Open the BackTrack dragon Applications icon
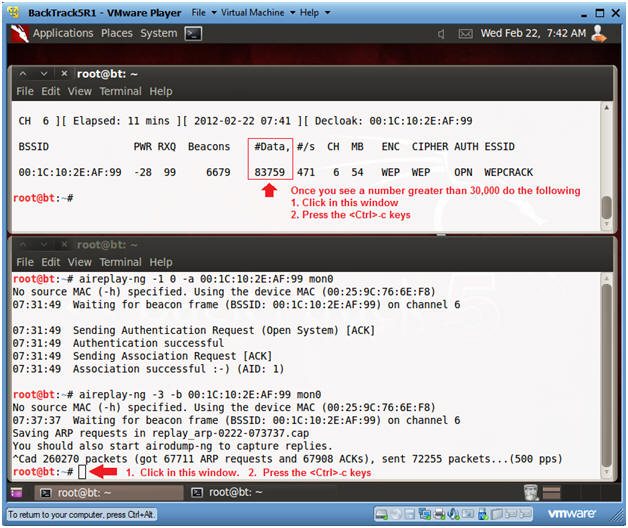The height and width of the screenshot is (528, 628). [x=19, y=33]
